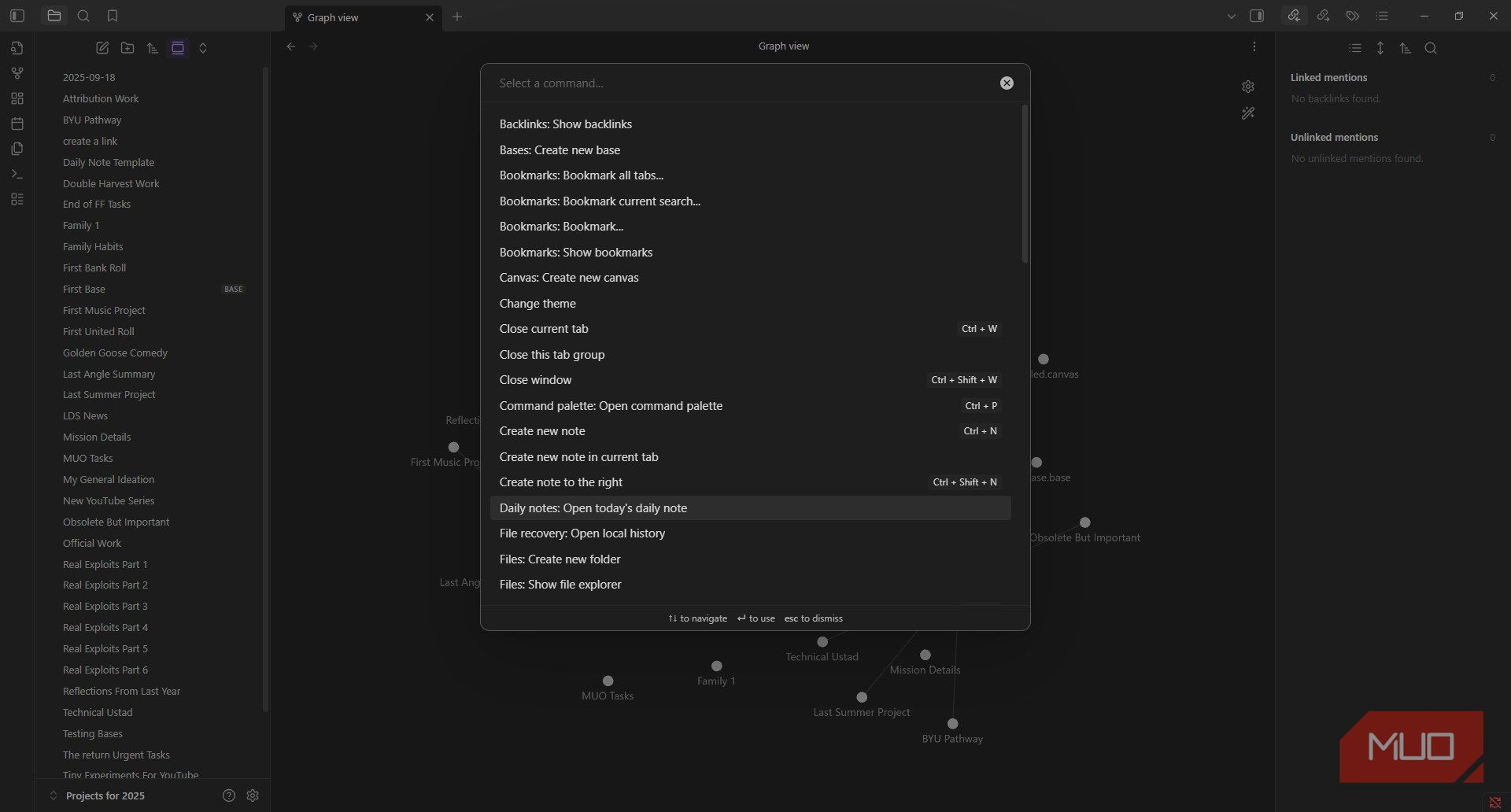Create new canvas from ribbon icon
The image size is (1511, 812).
point(17,98)
